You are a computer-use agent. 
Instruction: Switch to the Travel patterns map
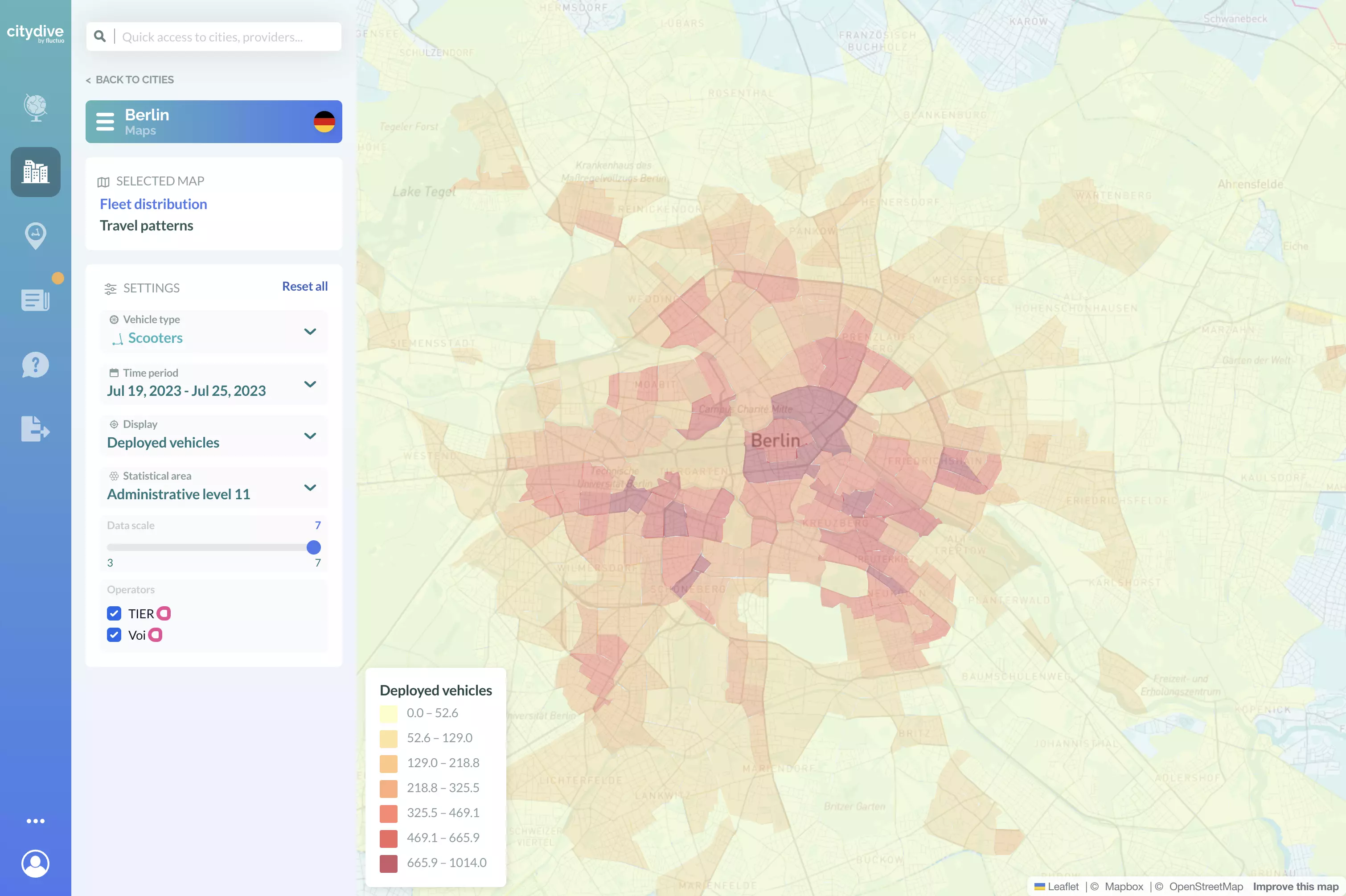click(146, 225)
